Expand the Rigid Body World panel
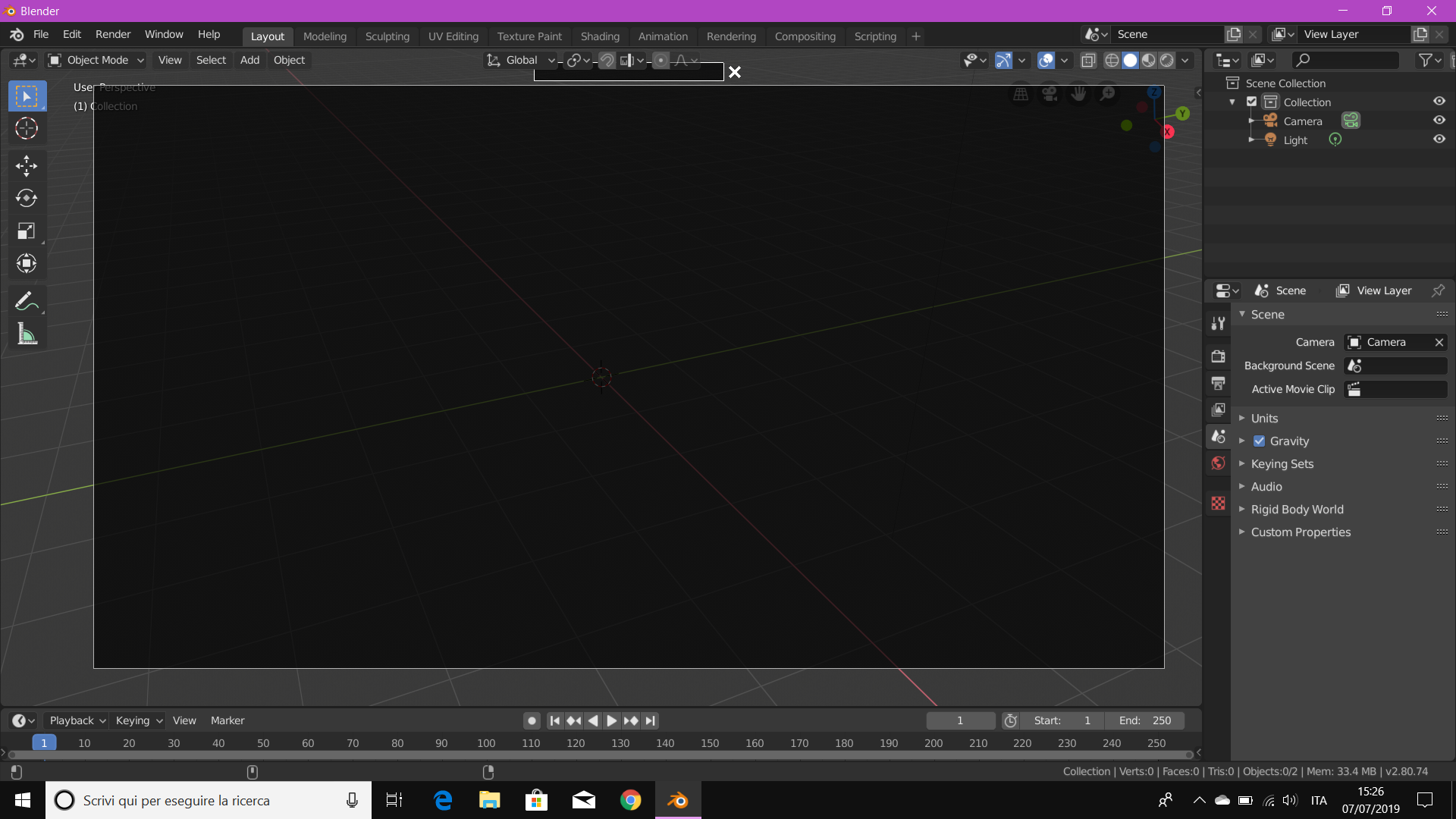The height and width of the screenshot is (819, 1456). click(1297, 510)
